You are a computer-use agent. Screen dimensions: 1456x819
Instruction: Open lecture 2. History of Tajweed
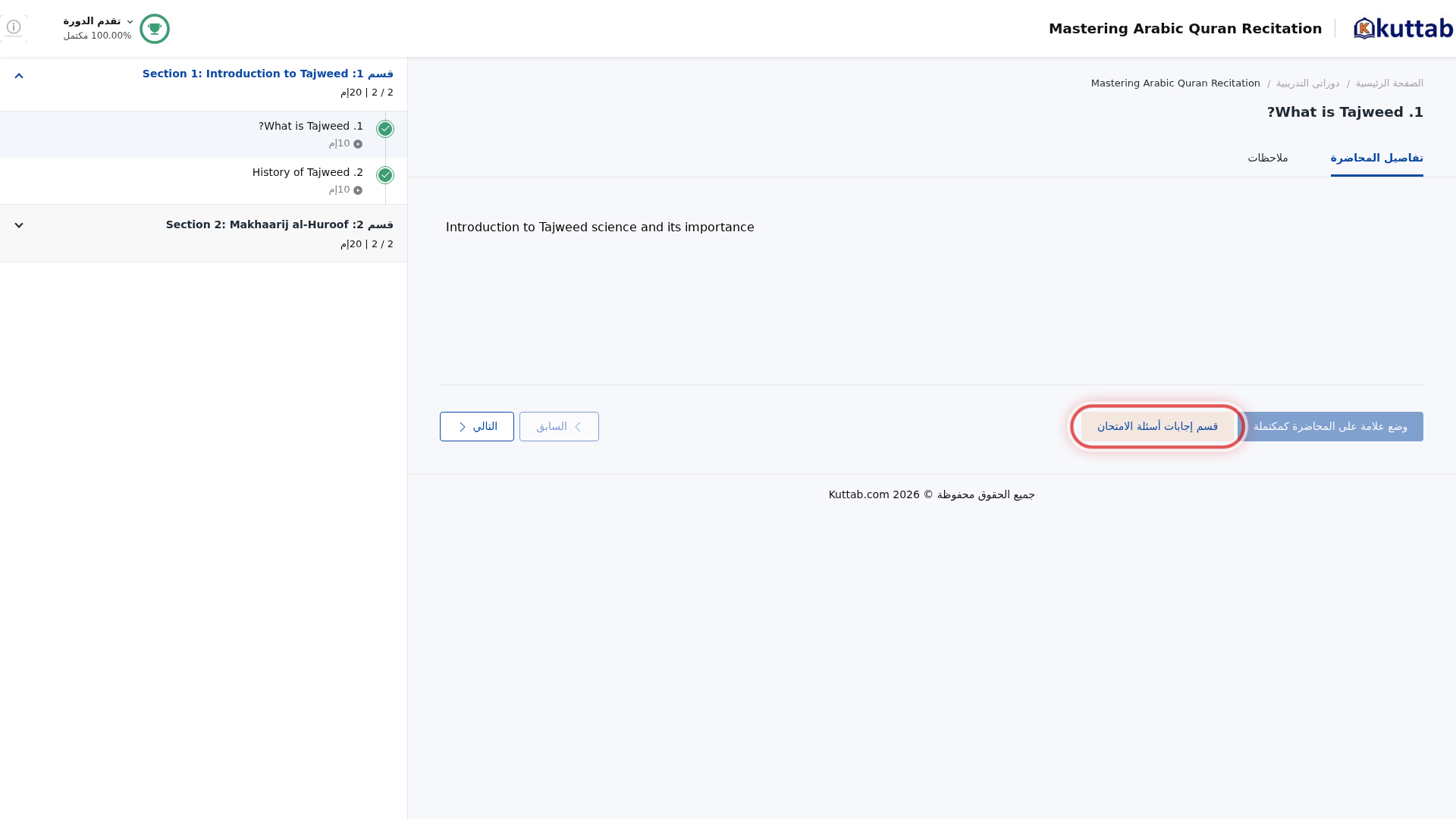coord(203,180)
